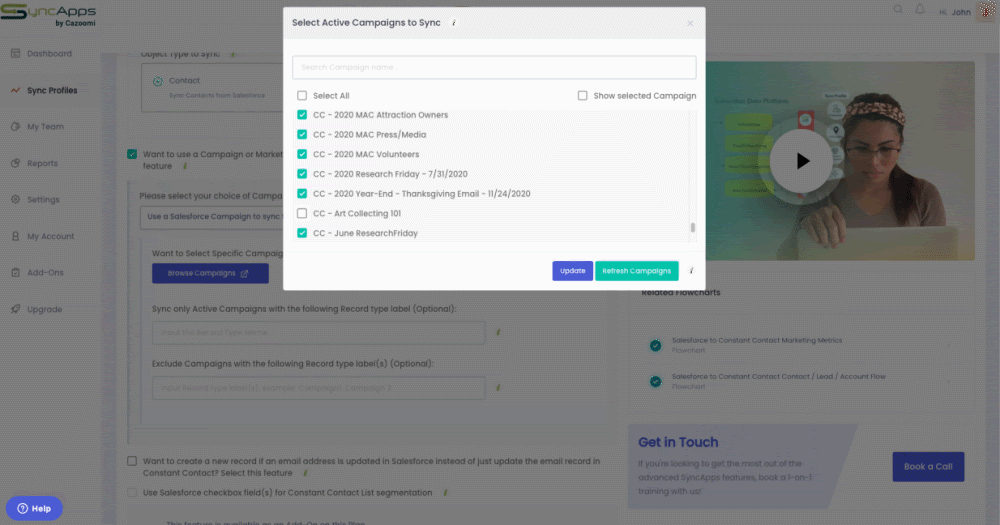The height and width of the screenshot is (525, 1000).
Task: Enable Show selected Campaign checkbox
Action: point(582,96)
